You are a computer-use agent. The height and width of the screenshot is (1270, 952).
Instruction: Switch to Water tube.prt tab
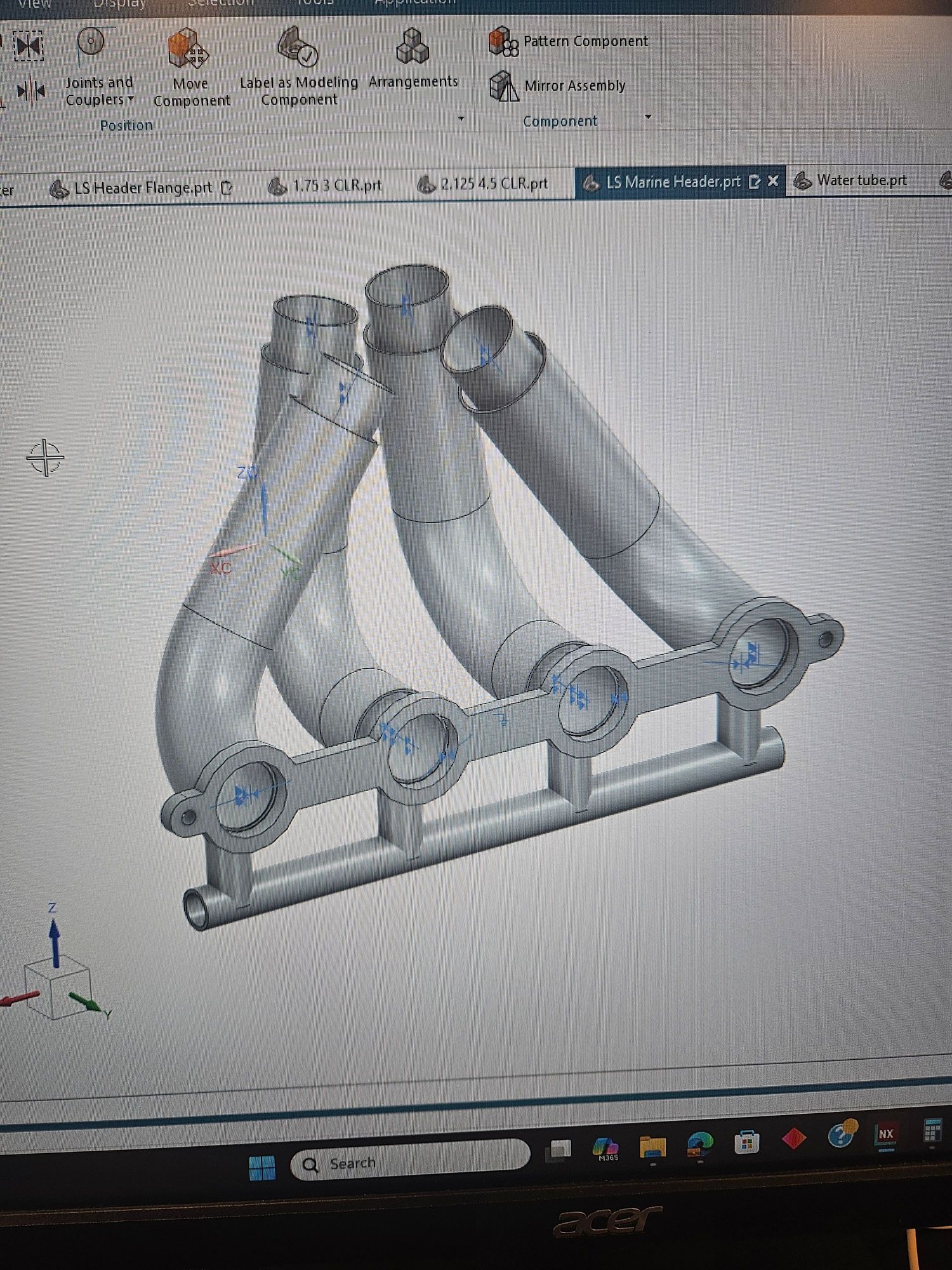(x=850, y=181)
